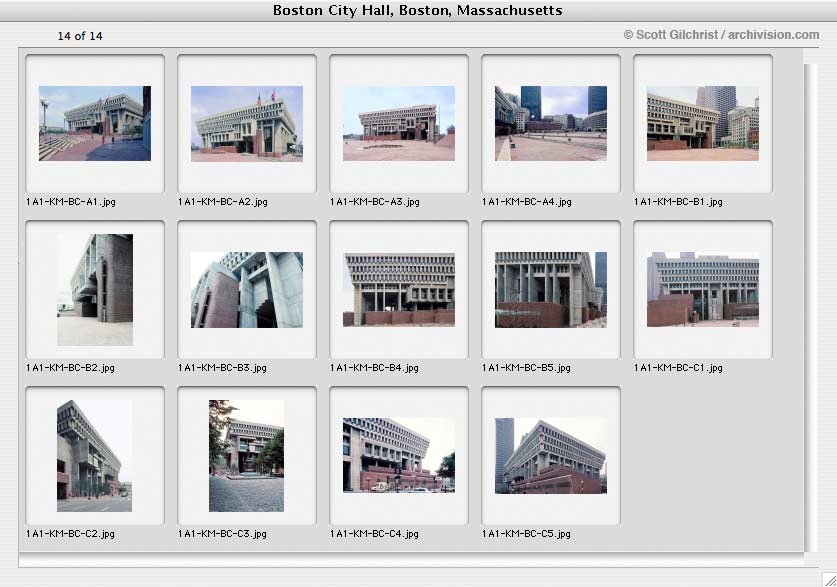Open thumbnail 1A1-KM-BC-C1.jpg
Image resolution: width=837 pixels, height=587 pixels.
[x=702, y=290]
